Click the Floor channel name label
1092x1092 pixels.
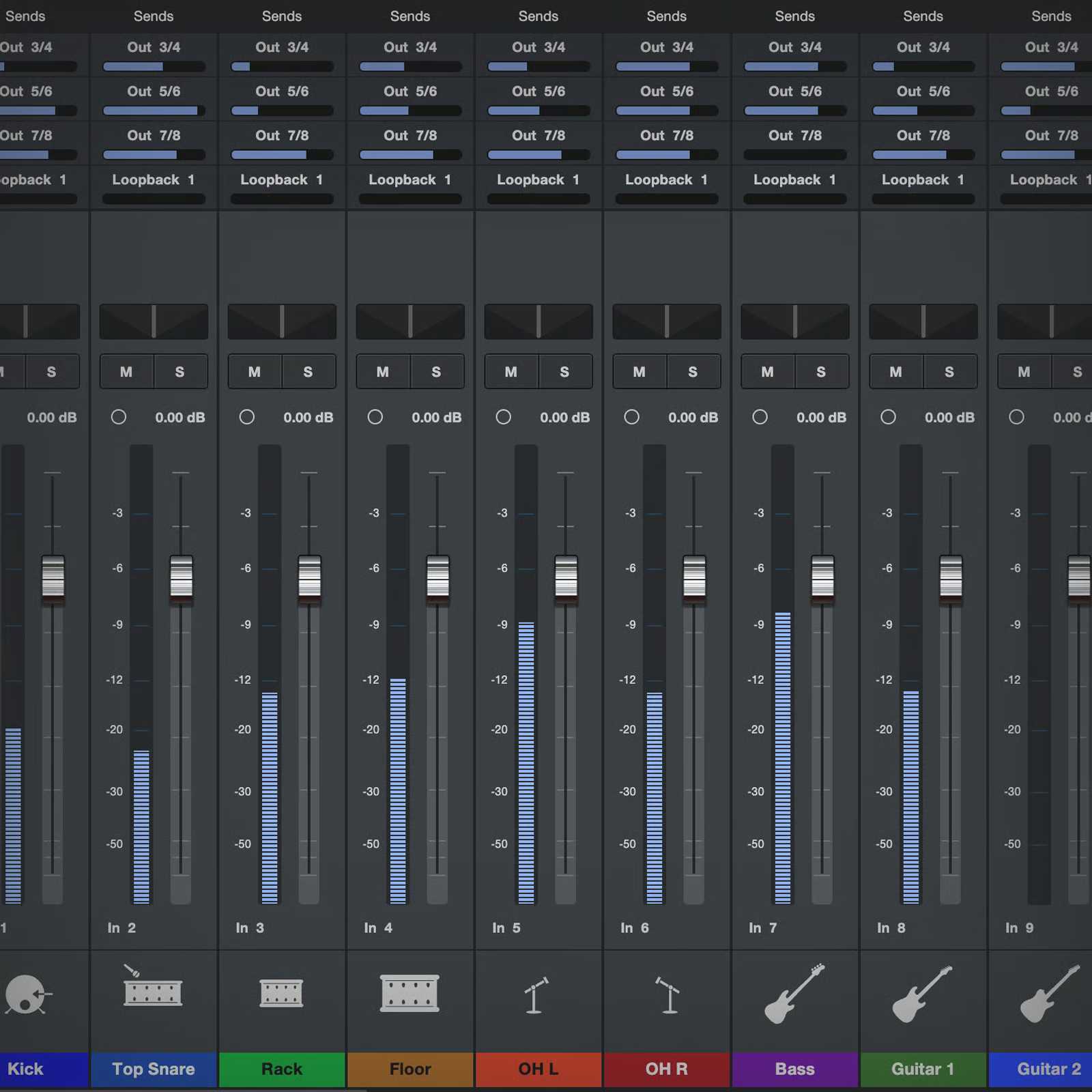(x=410, y=1069)
